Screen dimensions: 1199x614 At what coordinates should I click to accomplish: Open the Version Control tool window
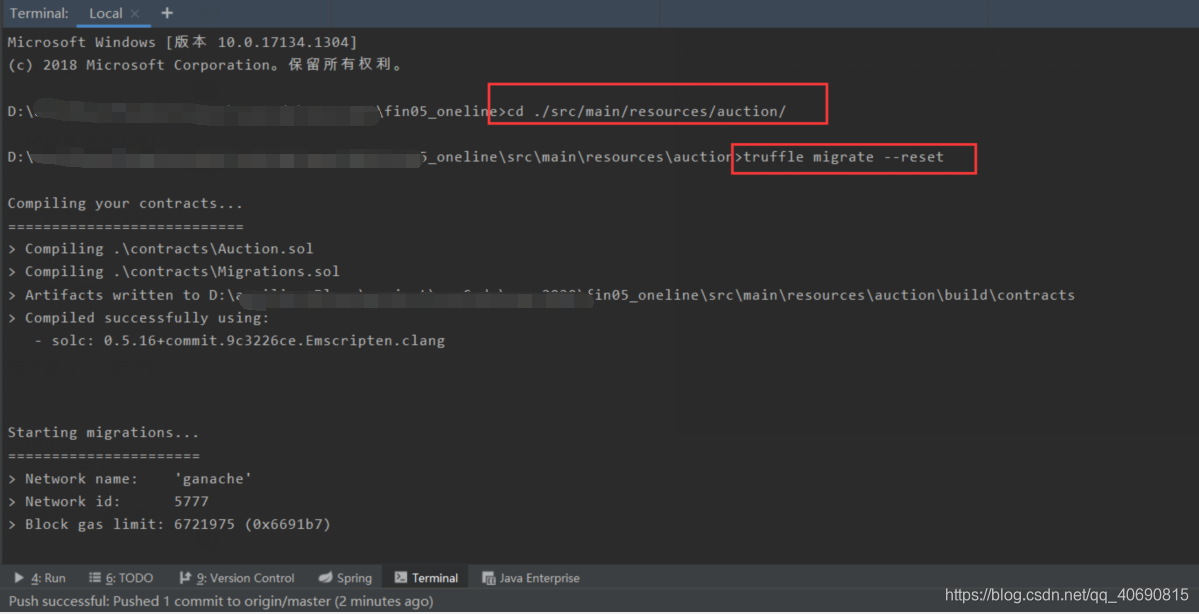point(236,578)
